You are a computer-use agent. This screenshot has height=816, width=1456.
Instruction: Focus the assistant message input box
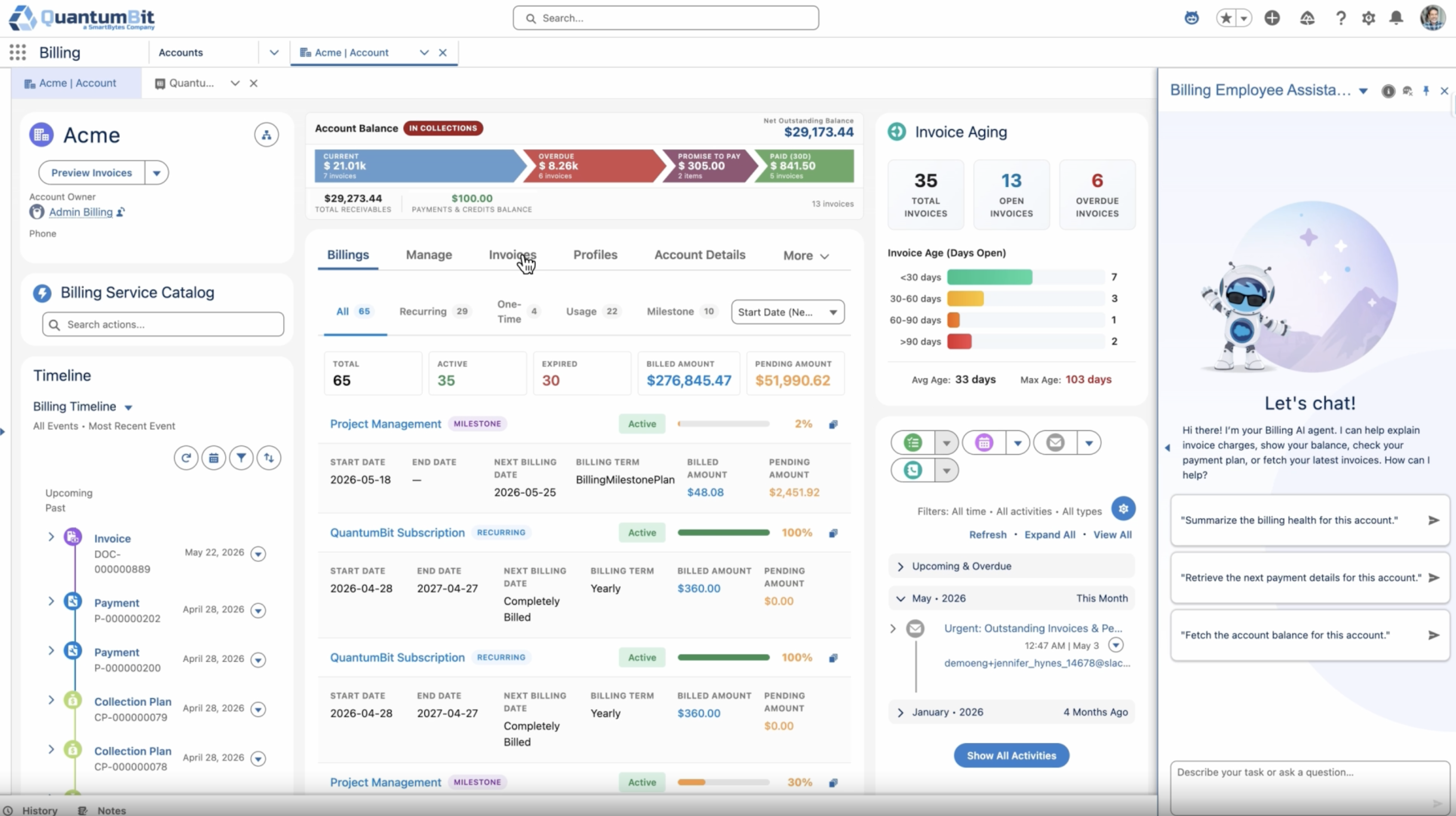click(x=1310, y=788)
